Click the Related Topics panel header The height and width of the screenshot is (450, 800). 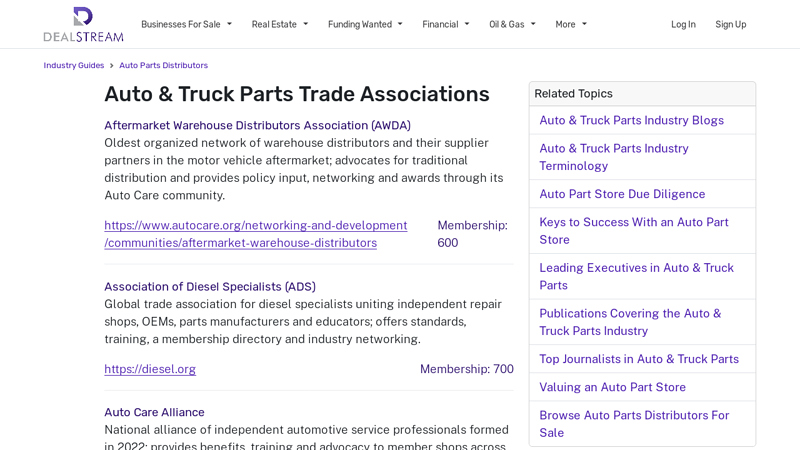point(642,94)
